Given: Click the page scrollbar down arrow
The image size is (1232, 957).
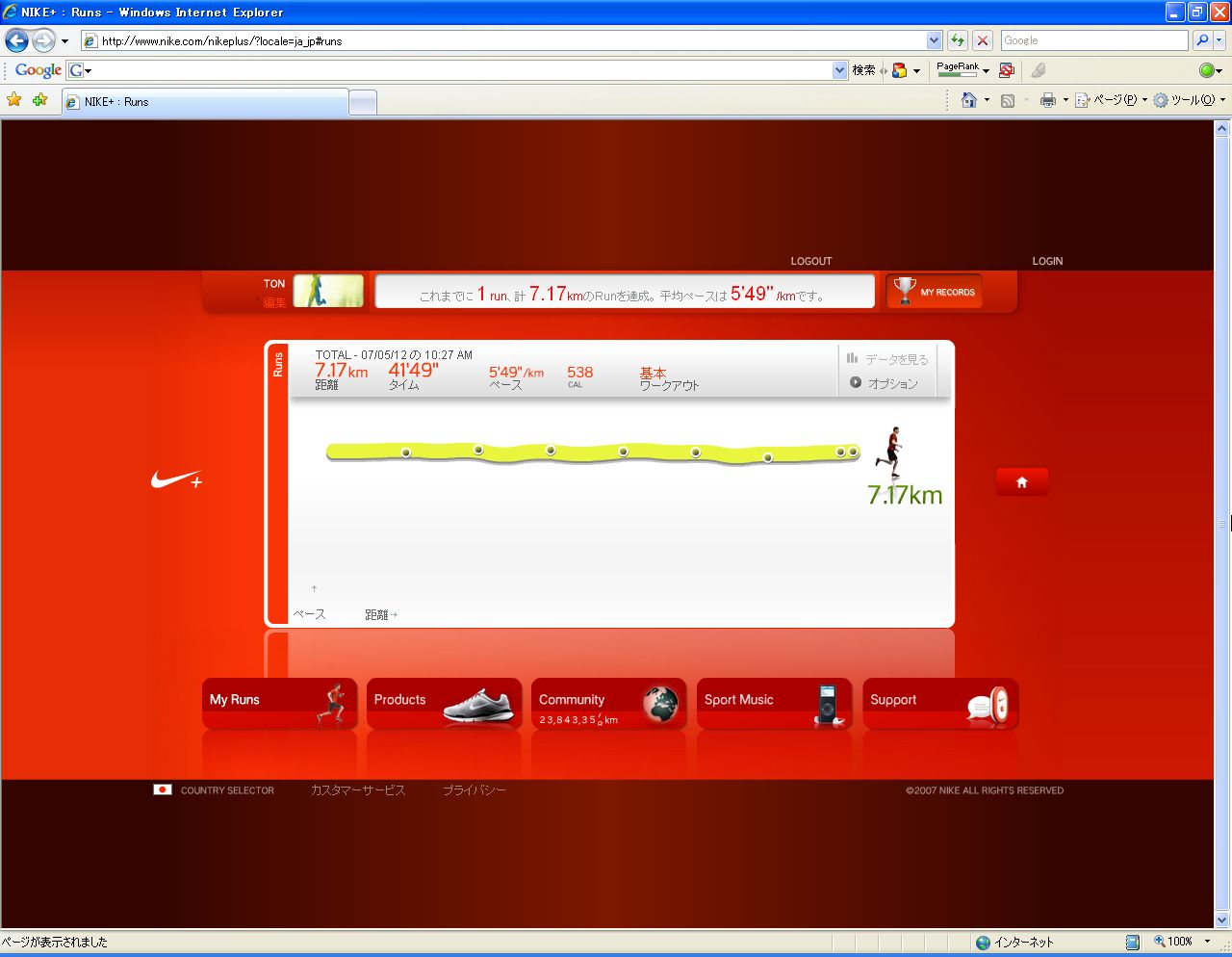Looking at the screenshot, I should (x=1222, y=920).
